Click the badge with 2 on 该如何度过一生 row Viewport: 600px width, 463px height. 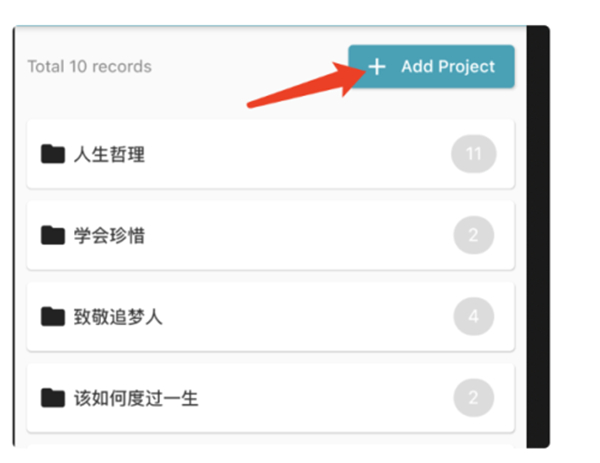click(x=474, y=398)
